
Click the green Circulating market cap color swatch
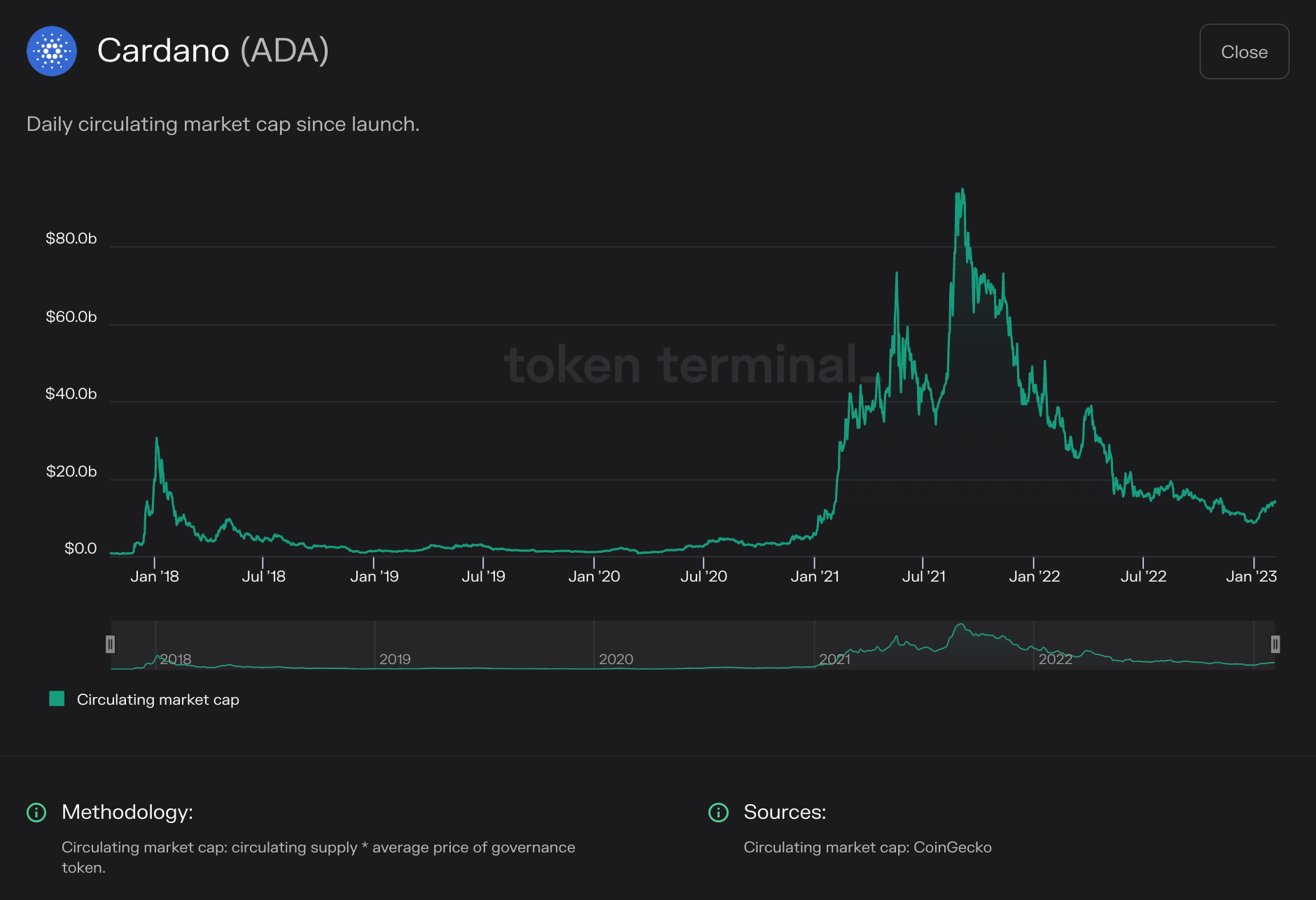(57, 698)
